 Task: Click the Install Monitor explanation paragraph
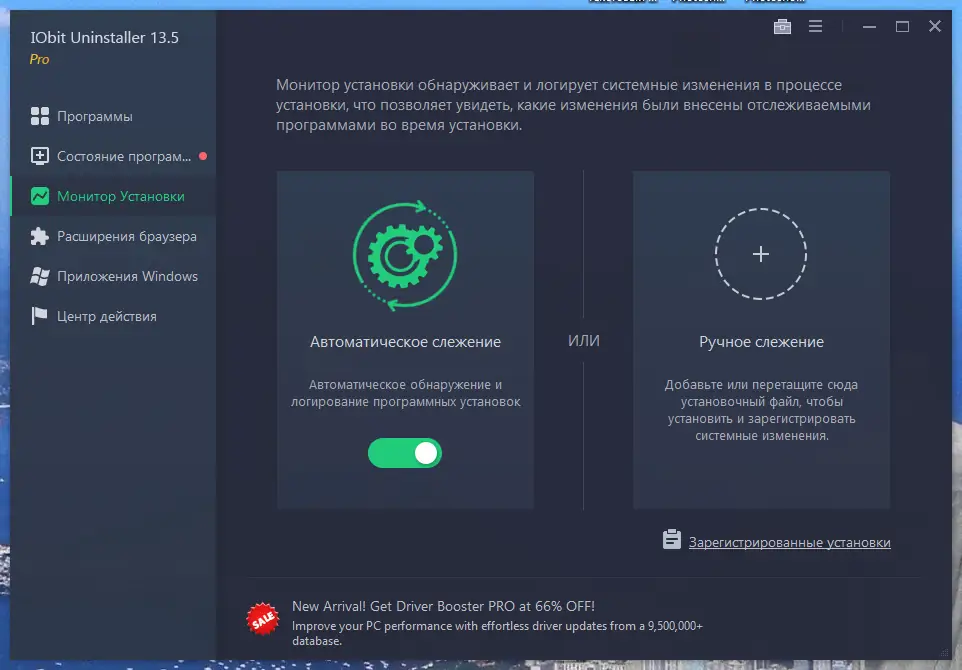coord(573,105)
